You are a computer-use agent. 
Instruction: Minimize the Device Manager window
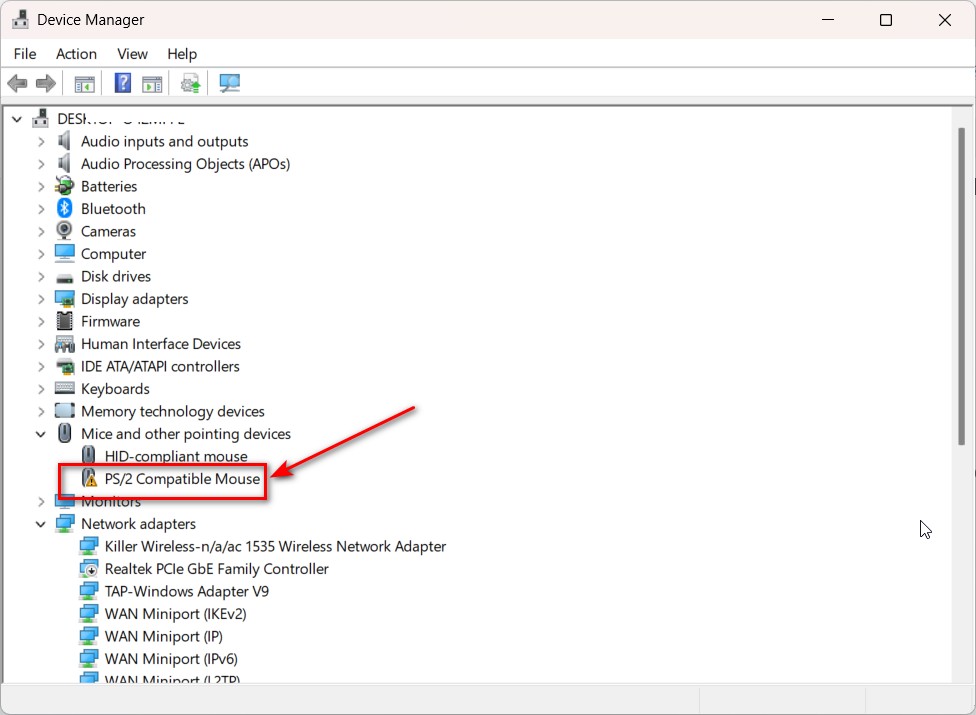(x=828, y=20)
